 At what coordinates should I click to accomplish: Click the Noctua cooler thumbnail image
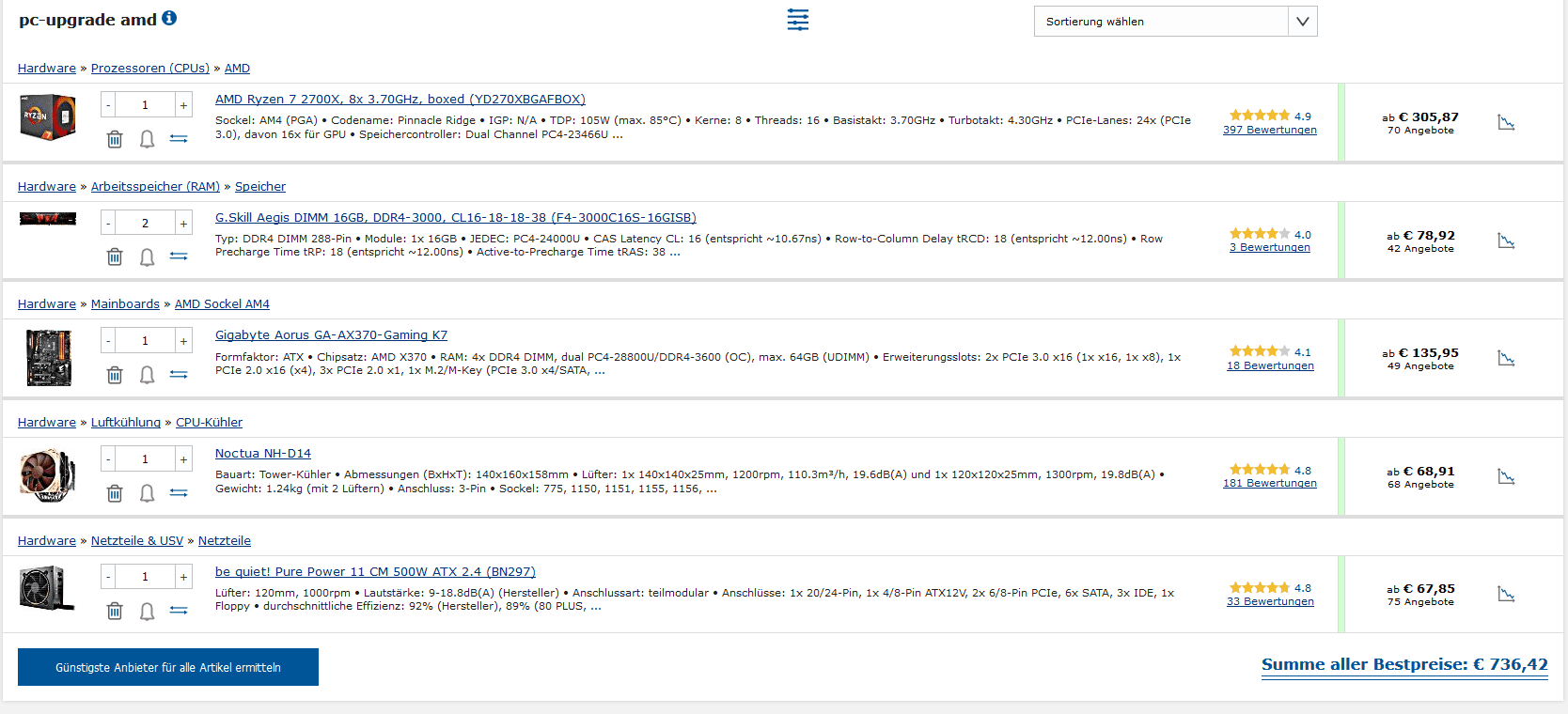[x=48, y=474]
